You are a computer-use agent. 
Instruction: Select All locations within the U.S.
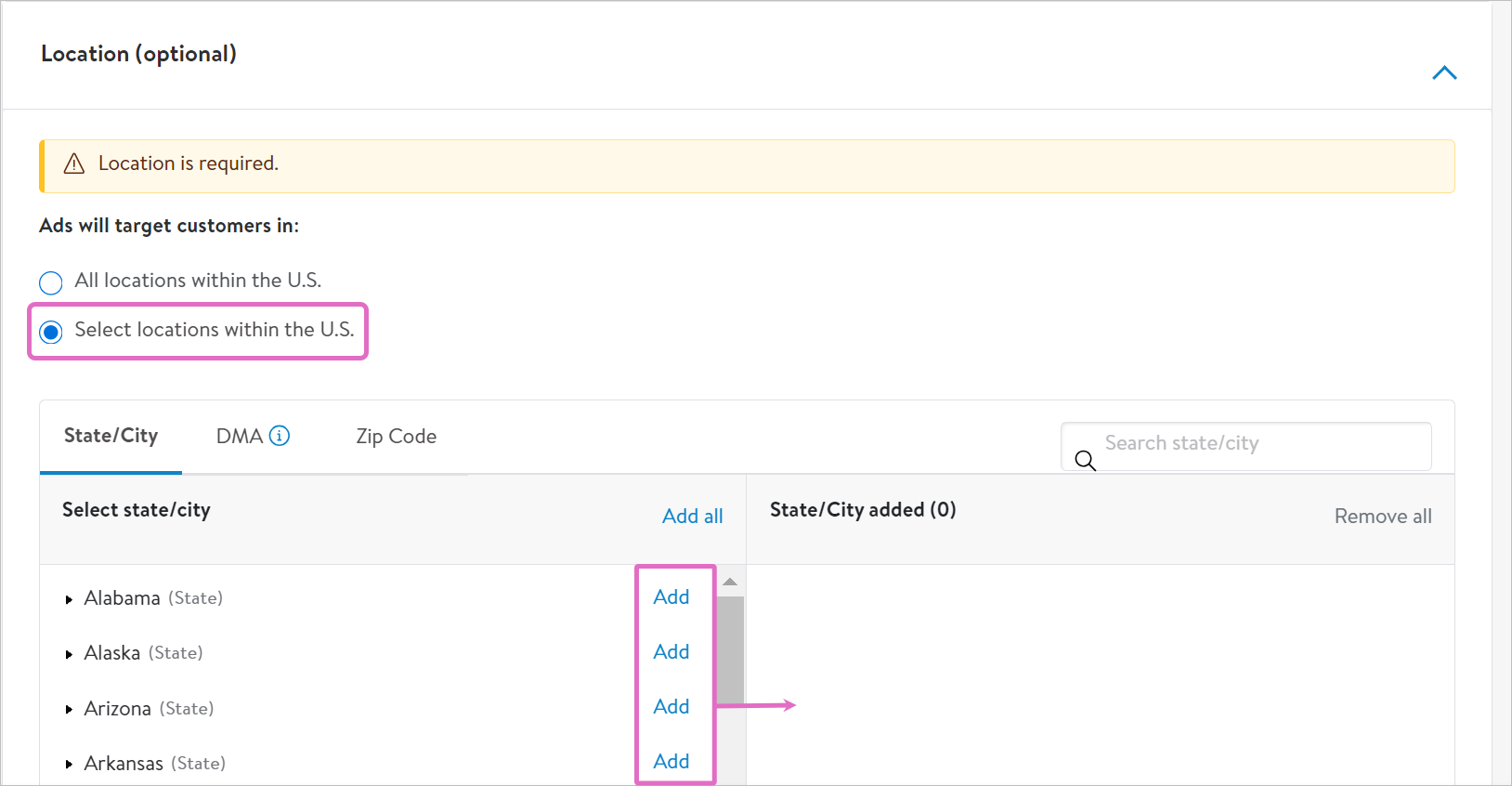point(51,282)
